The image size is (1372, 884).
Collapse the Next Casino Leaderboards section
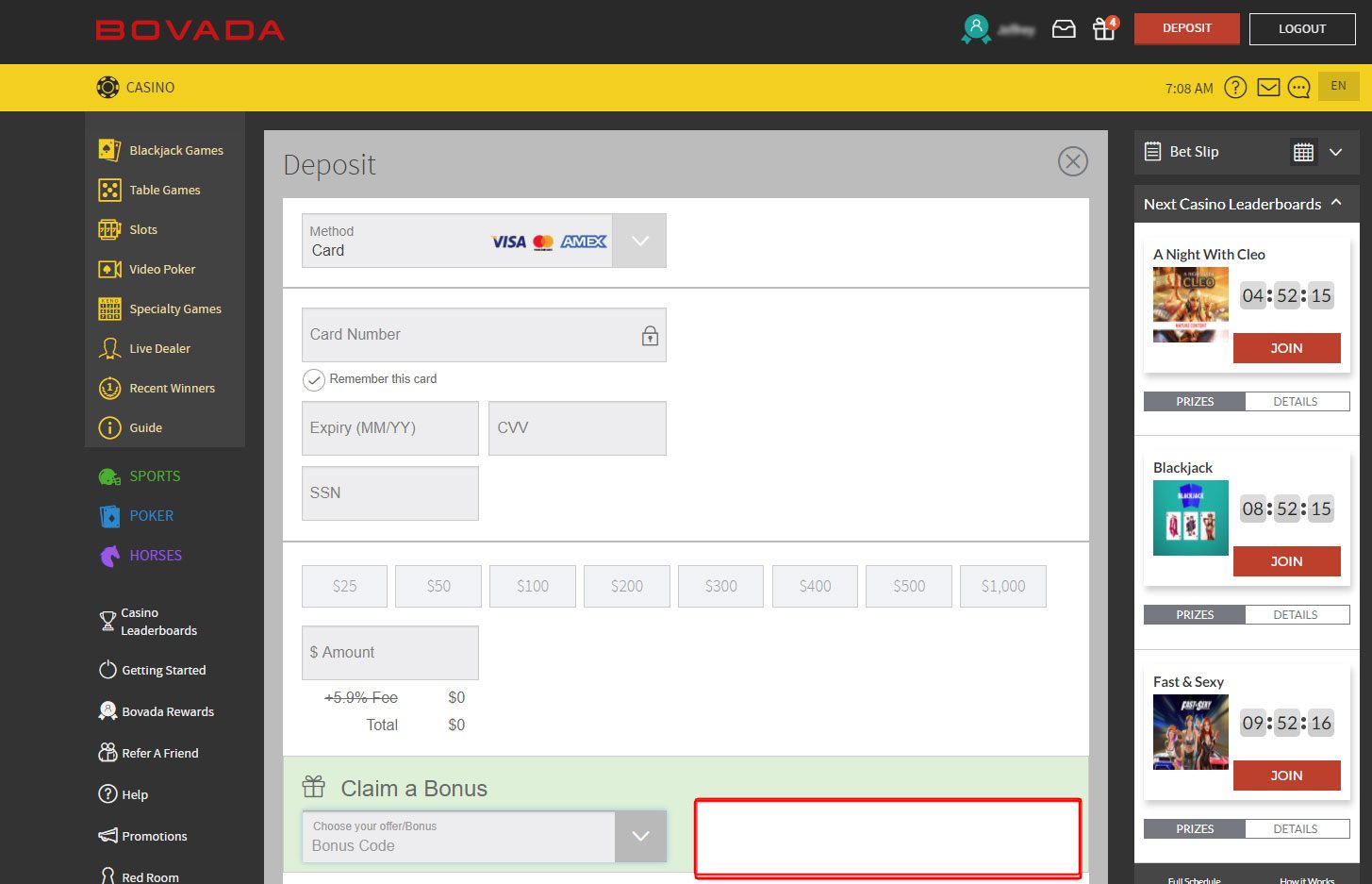(1336, 203)
